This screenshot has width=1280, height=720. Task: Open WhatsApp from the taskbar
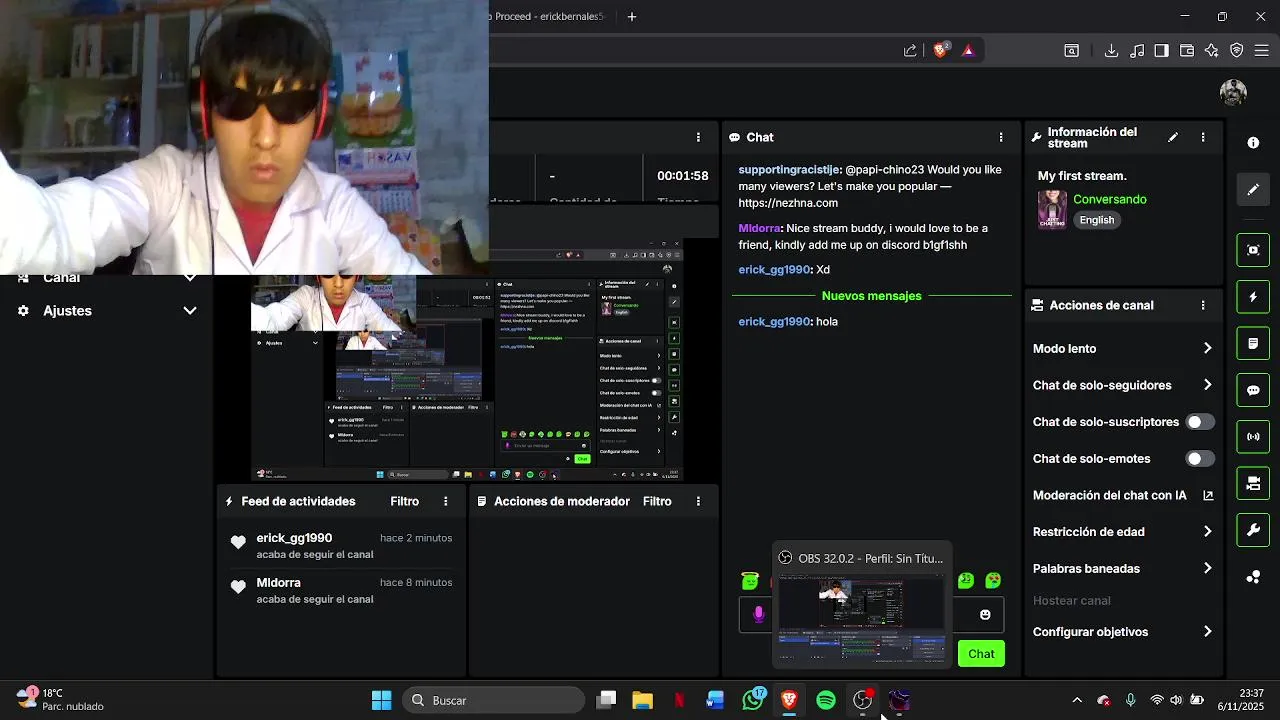752,700
